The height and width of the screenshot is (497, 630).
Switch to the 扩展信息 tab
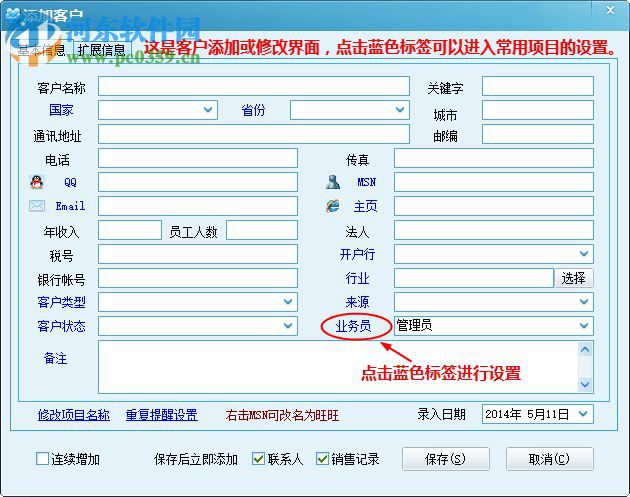(102, 50)
